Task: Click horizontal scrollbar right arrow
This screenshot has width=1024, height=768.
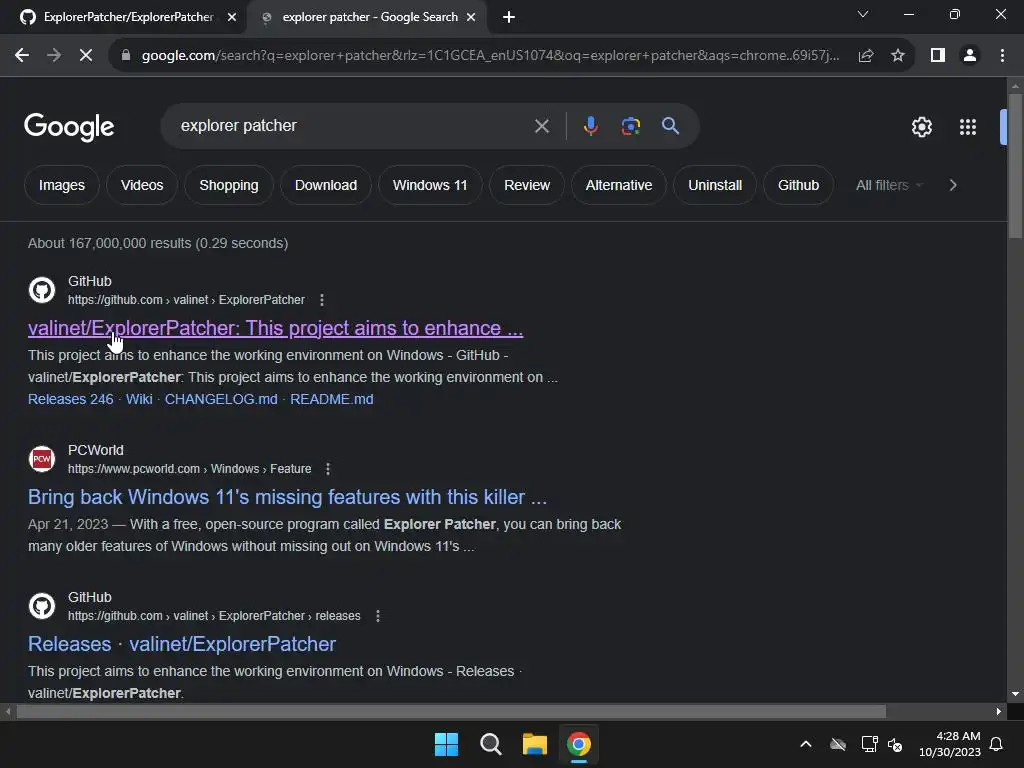Action: coord(999,712)
